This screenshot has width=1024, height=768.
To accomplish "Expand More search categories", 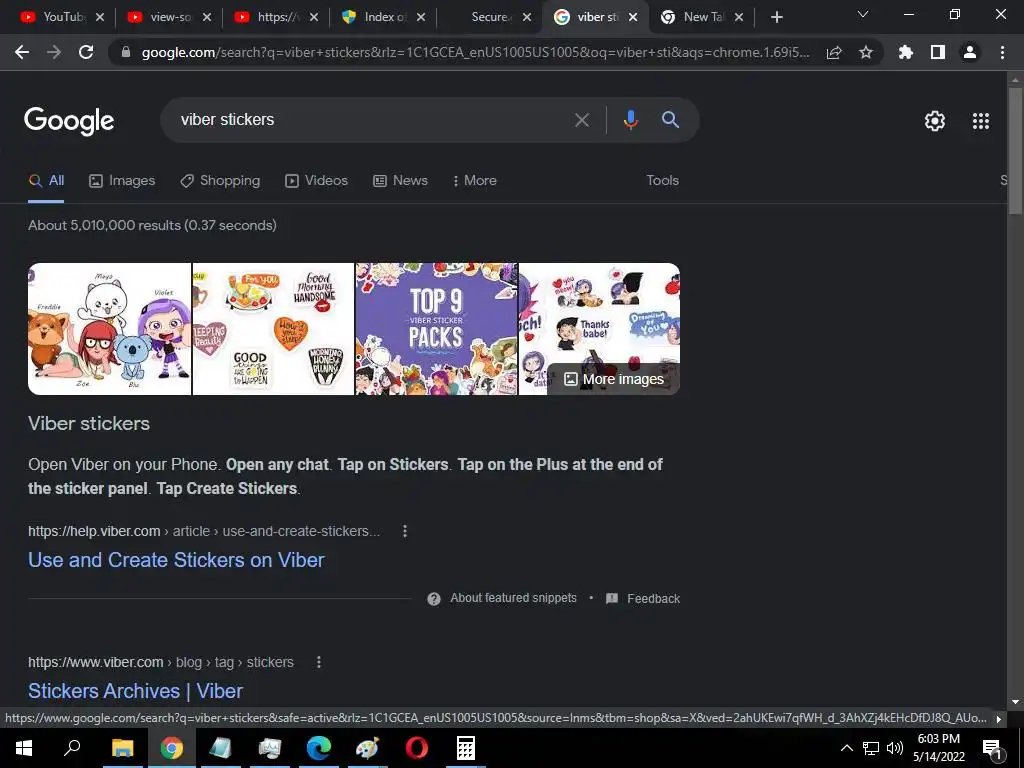I will (475, 180).
